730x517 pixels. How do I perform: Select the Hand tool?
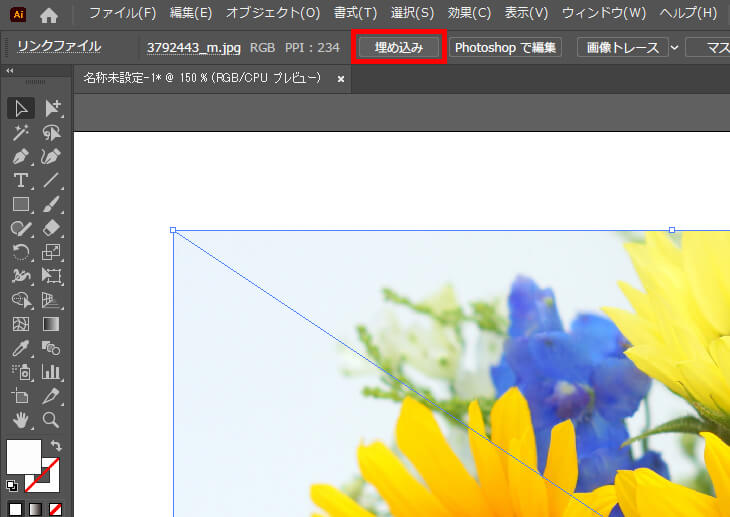[20, 420]
